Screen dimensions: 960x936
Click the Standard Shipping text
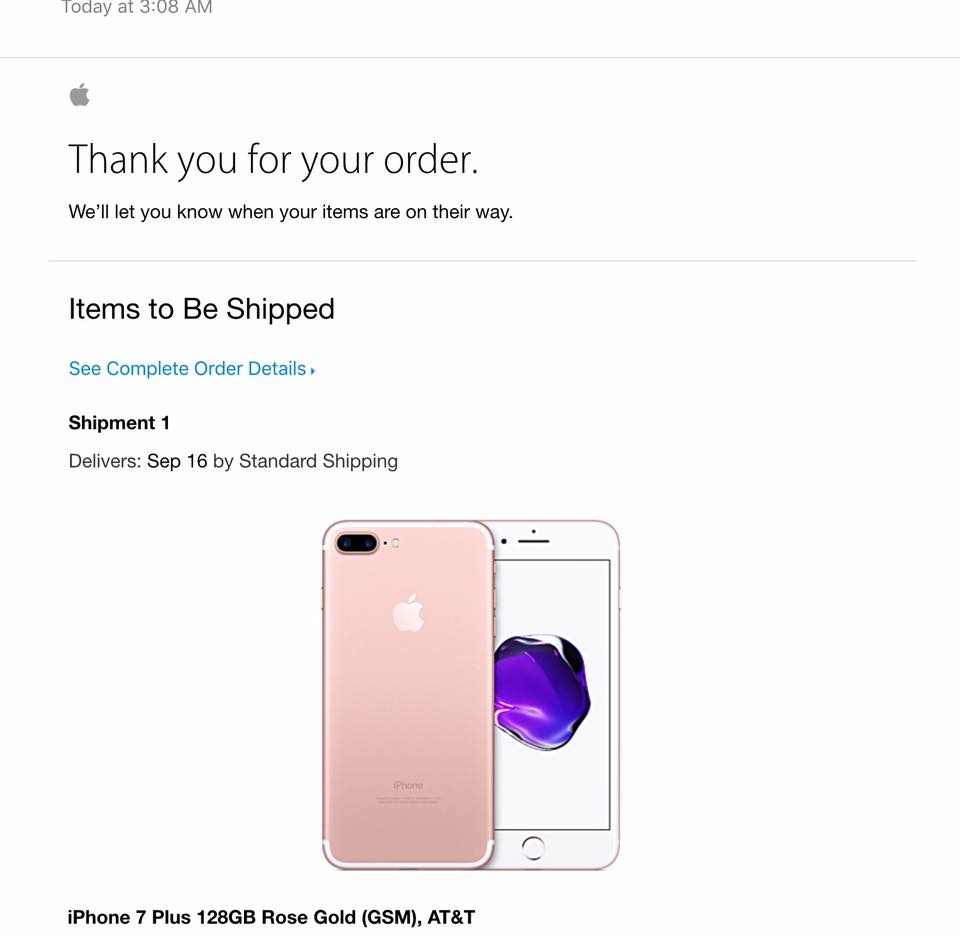coord(318,462)
